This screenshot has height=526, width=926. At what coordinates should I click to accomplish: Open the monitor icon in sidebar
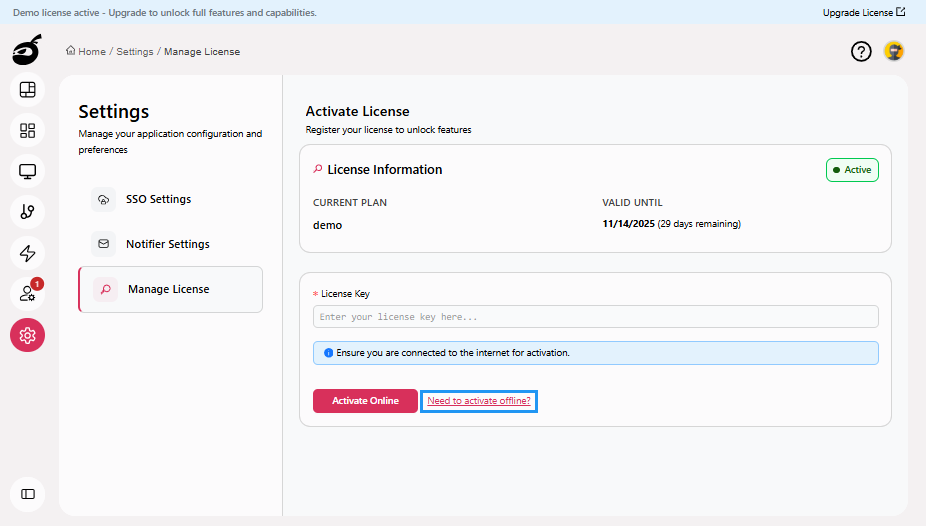(x=28, y=171)
